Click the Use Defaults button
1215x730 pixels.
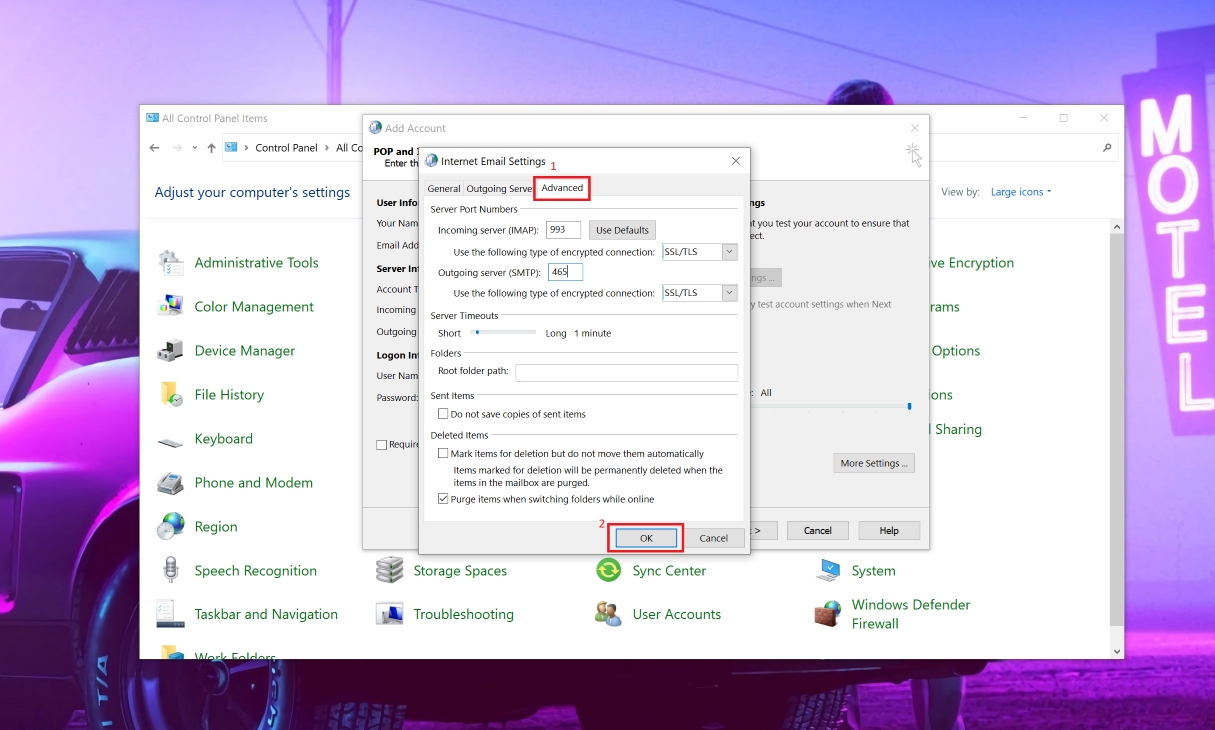point(622,230)
